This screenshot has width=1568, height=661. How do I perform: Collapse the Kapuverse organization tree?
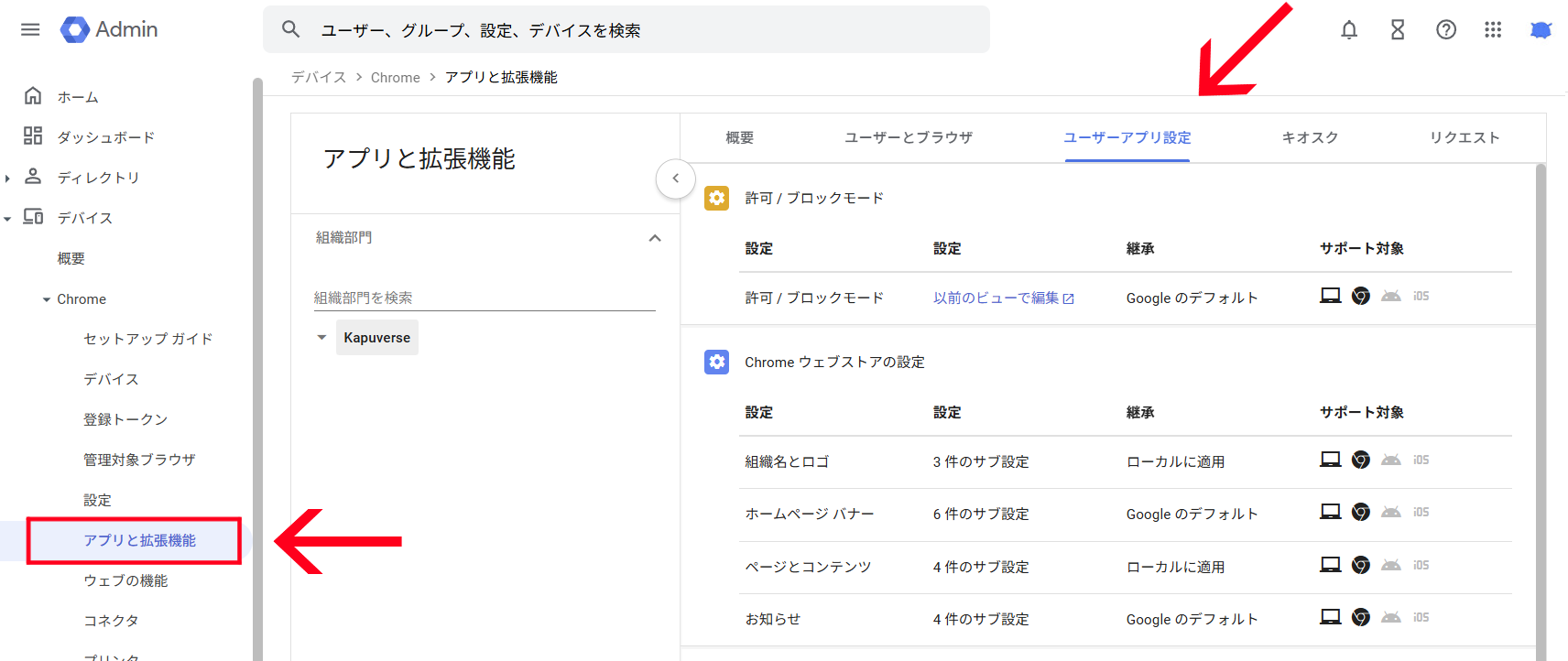point(321,338)
